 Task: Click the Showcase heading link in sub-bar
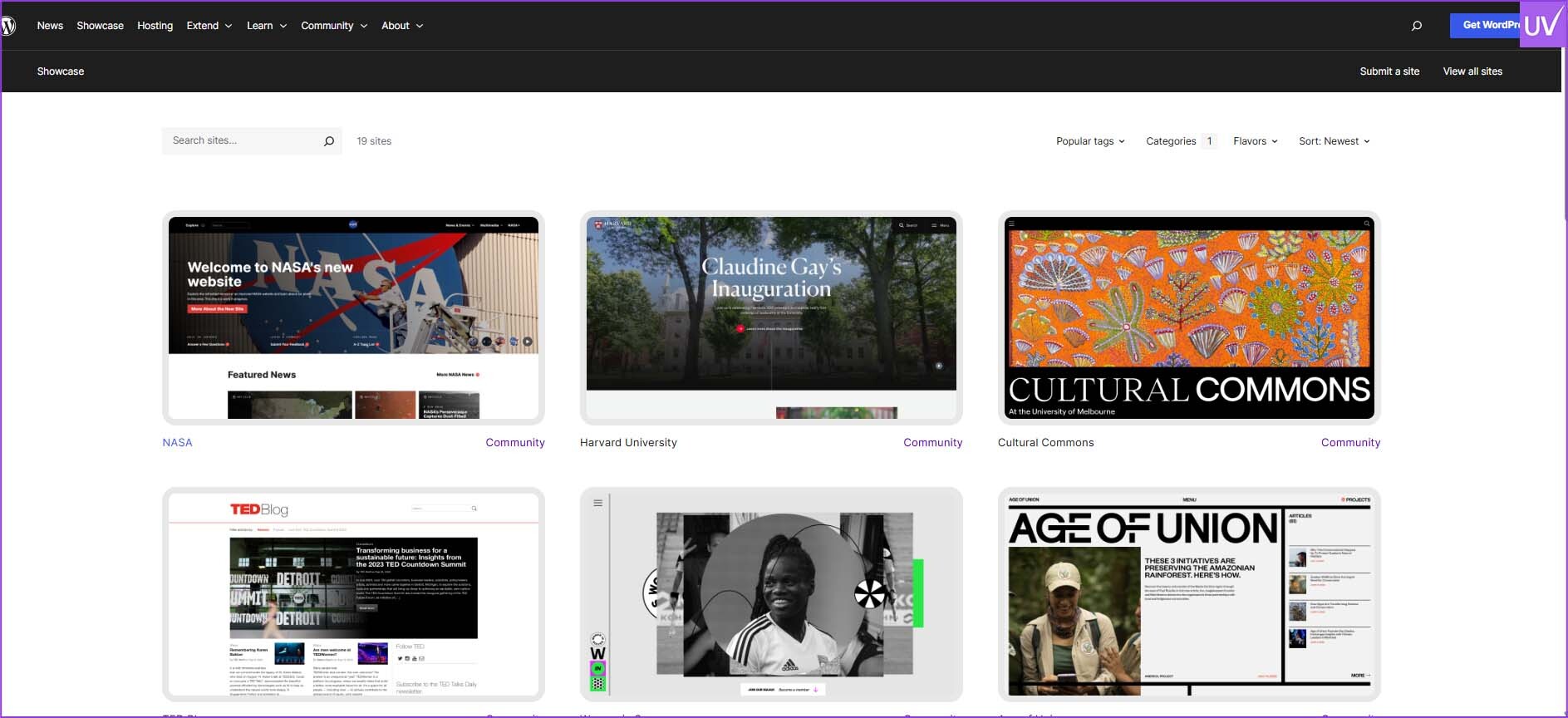(x=61, y=71)
